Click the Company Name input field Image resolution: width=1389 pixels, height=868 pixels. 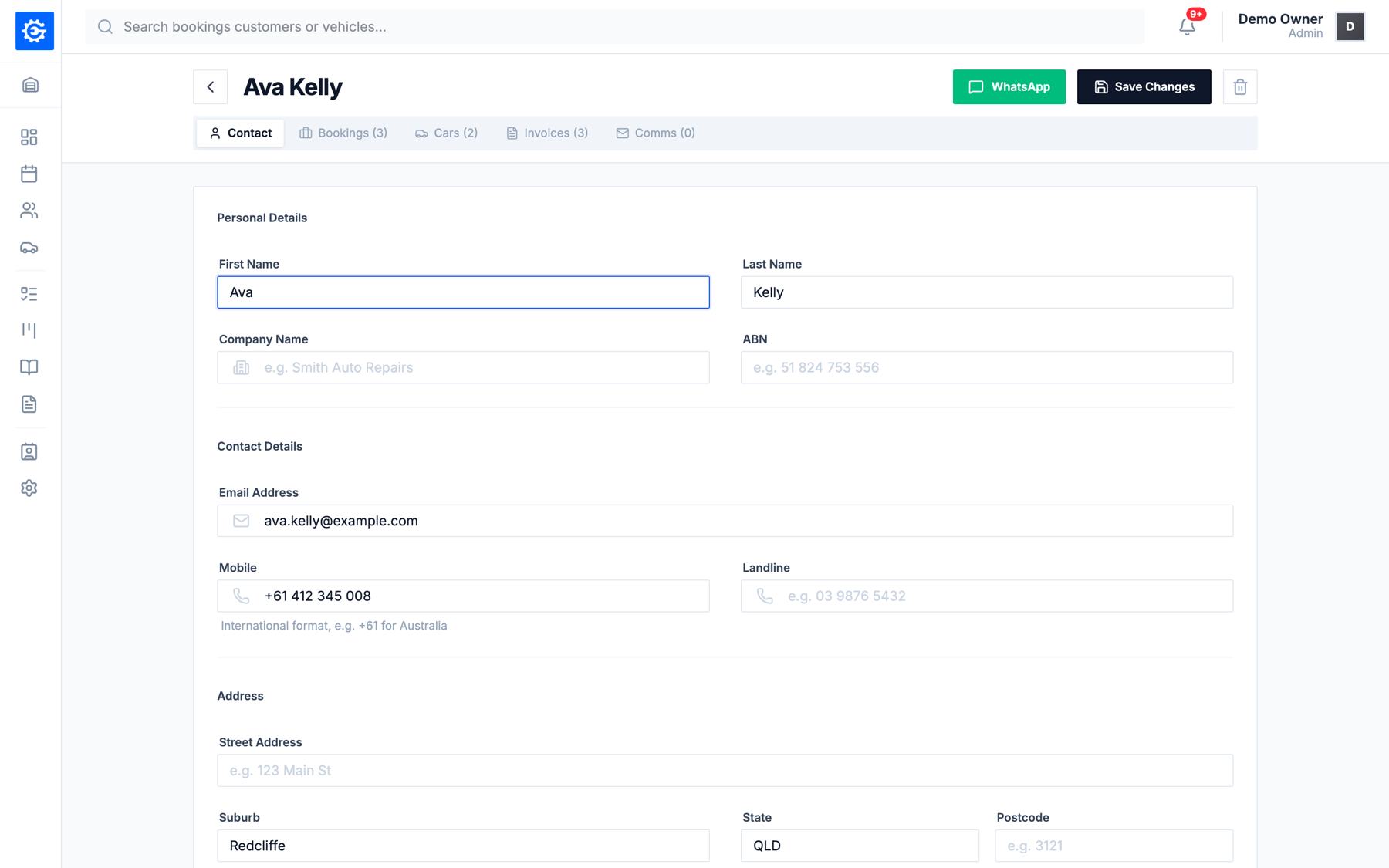(463, 367)
